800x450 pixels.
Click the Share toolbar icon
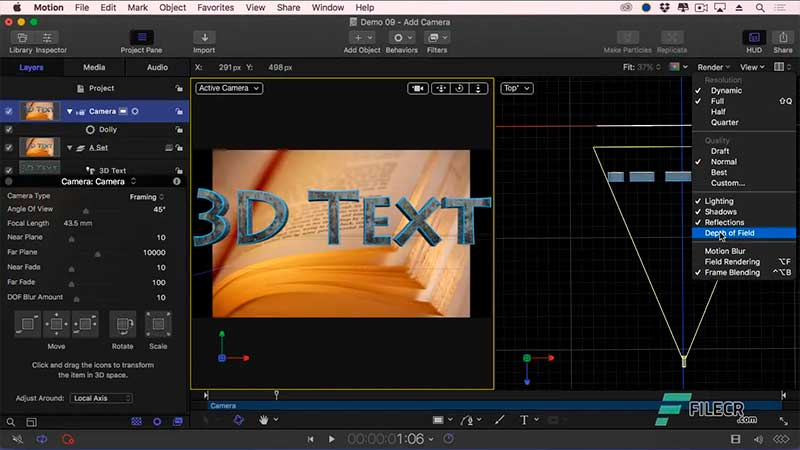pyautogui.click(x=782, y=37)
